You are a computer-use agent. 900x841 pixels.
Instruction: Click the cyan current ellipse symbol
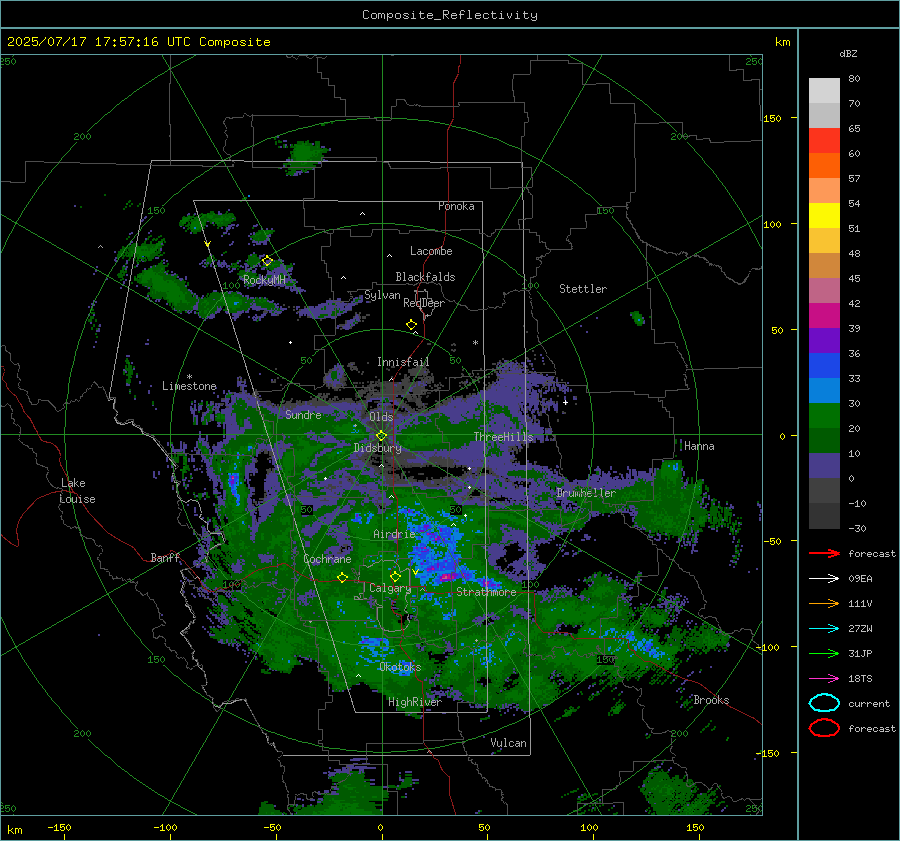tap(824, 703)
